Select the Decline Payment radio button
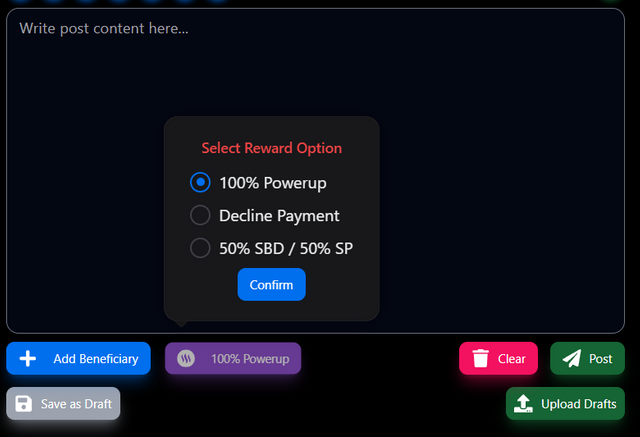The image size is (640, 437). (200, 215)
